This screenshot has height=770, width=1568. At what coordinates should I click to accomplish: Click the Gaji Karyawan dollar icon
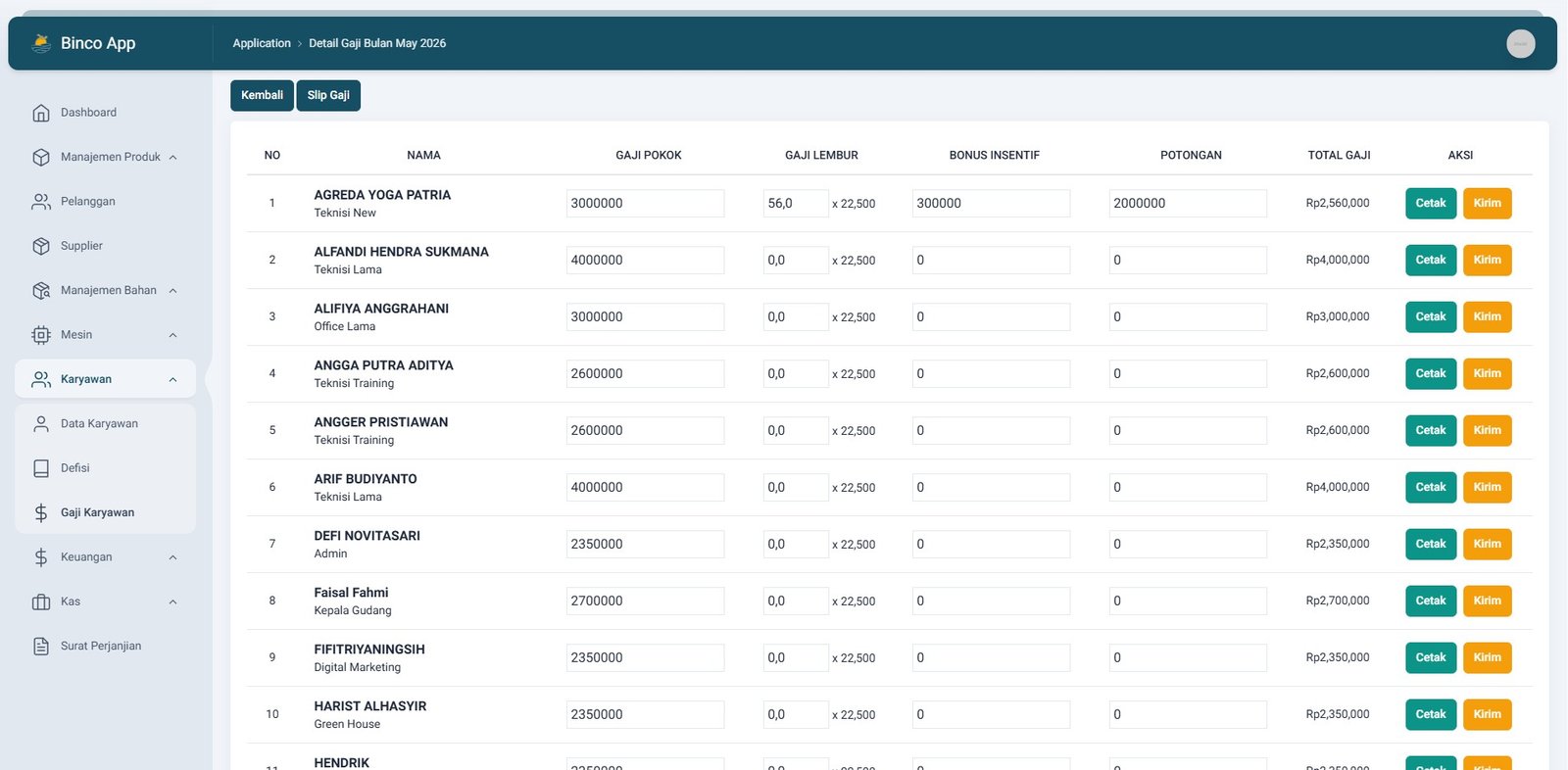(41, 512)
